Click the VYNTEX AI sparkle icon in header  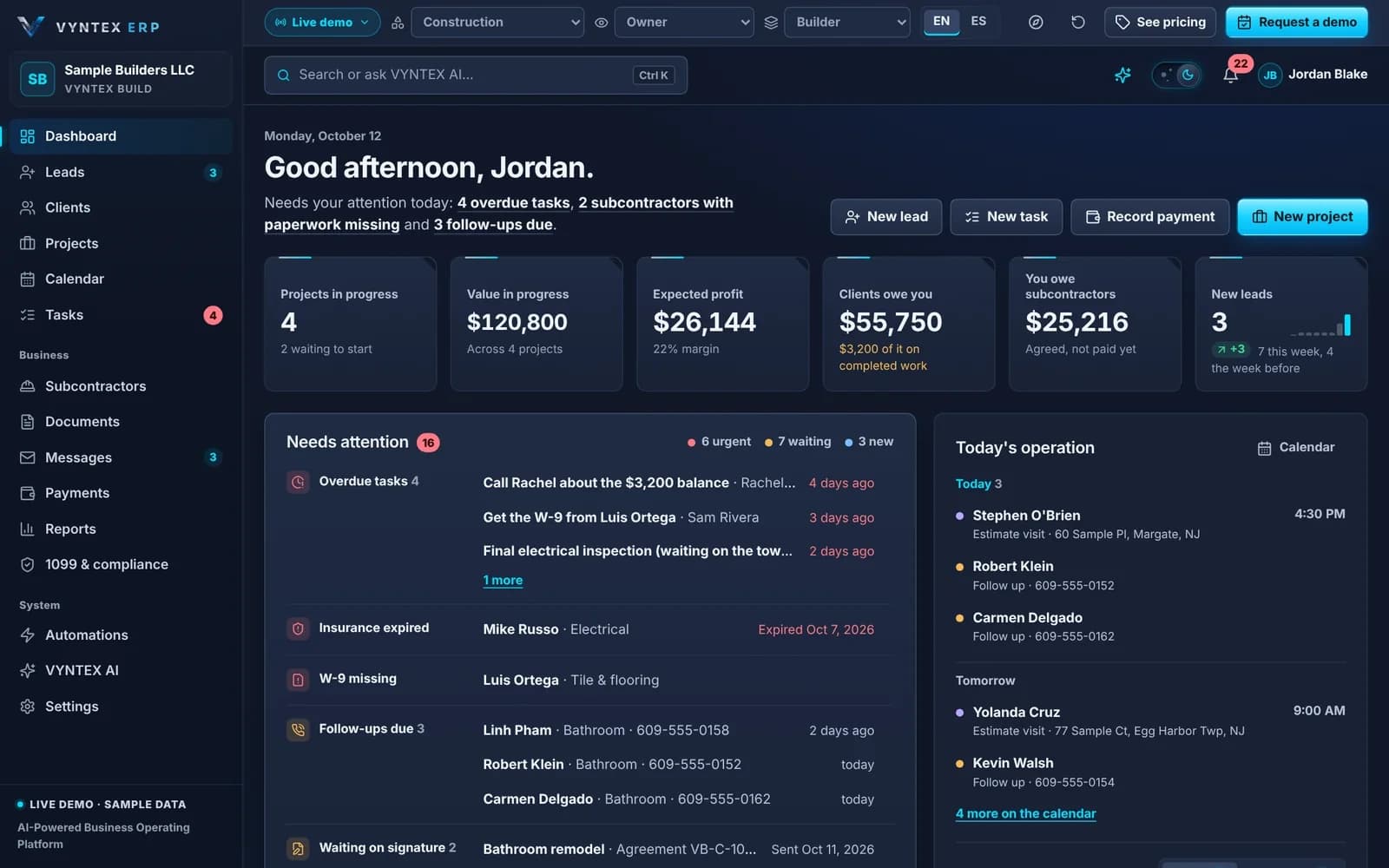click(x=1122, y=76)
